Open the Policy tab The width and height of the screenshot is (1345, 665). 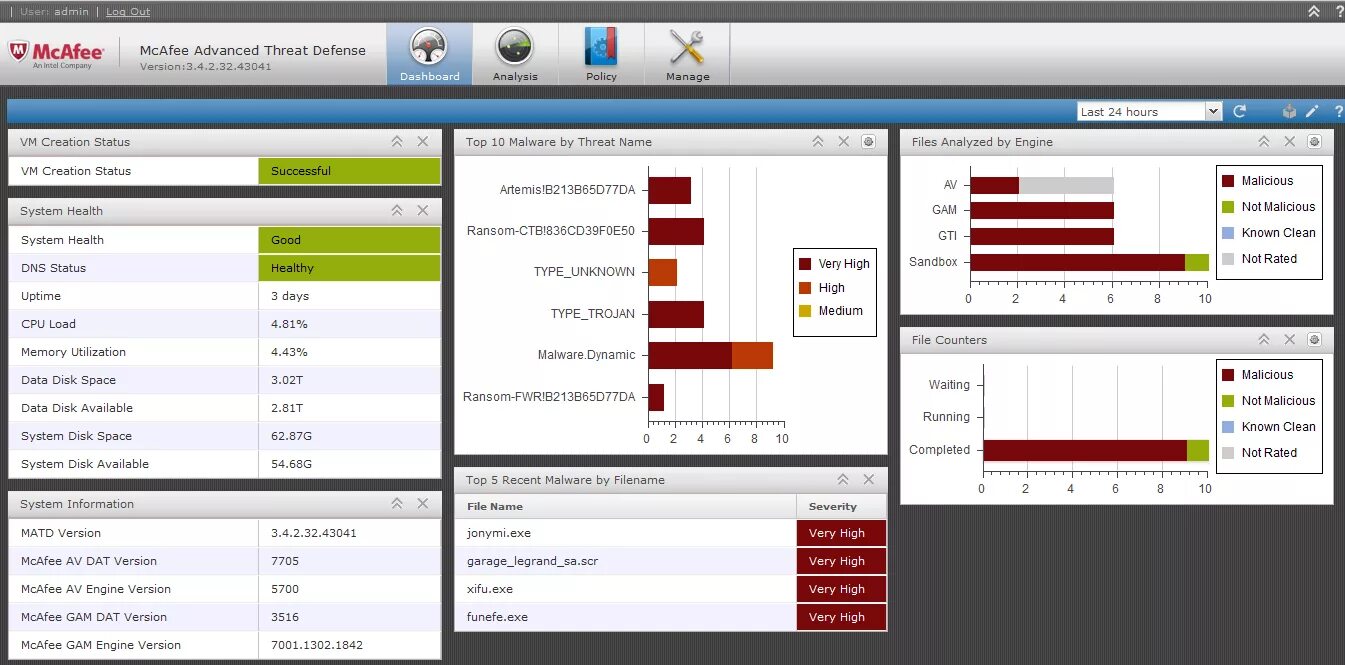coord(601,54)
